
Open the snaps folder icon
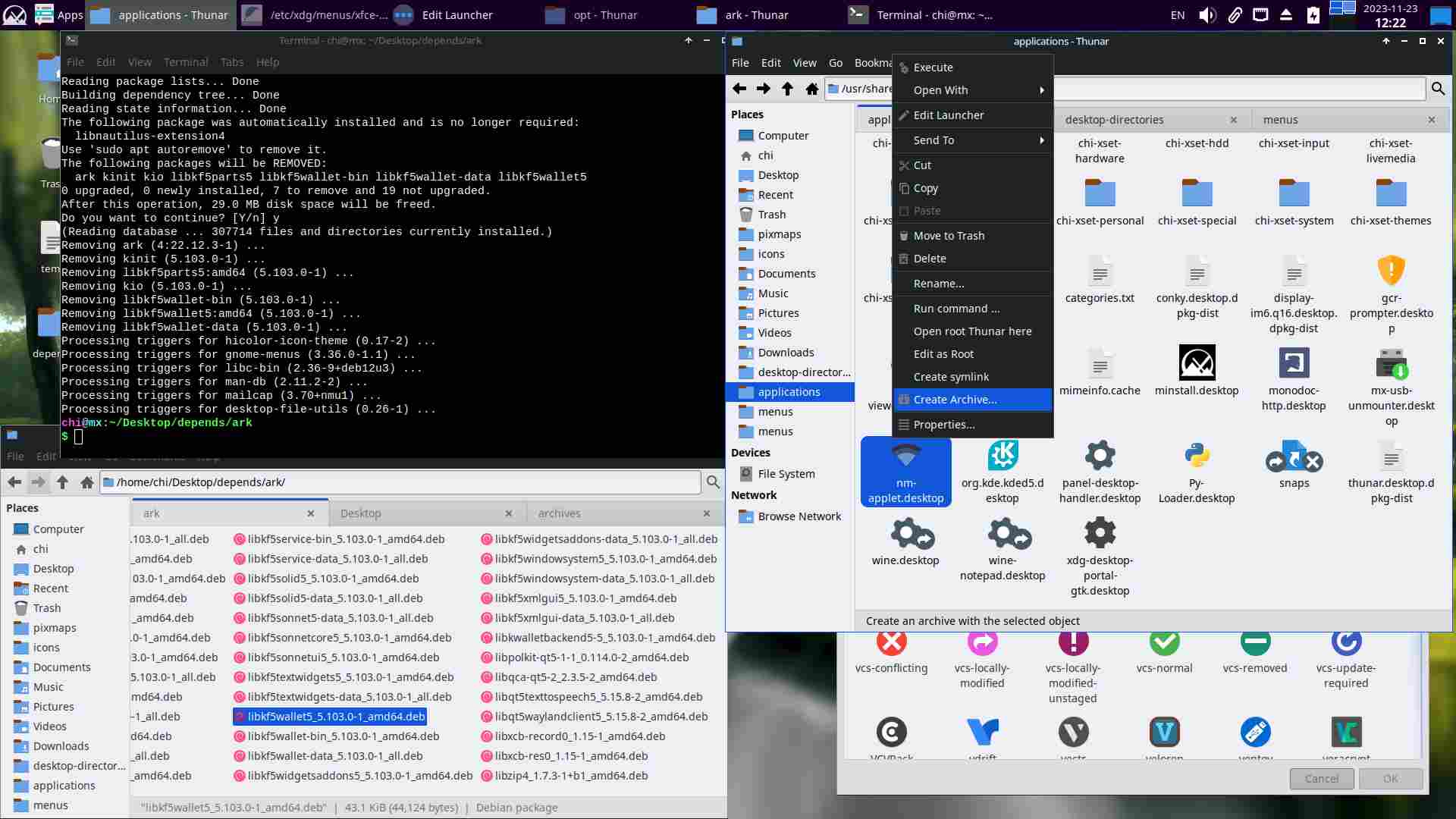click(1294, 457)
